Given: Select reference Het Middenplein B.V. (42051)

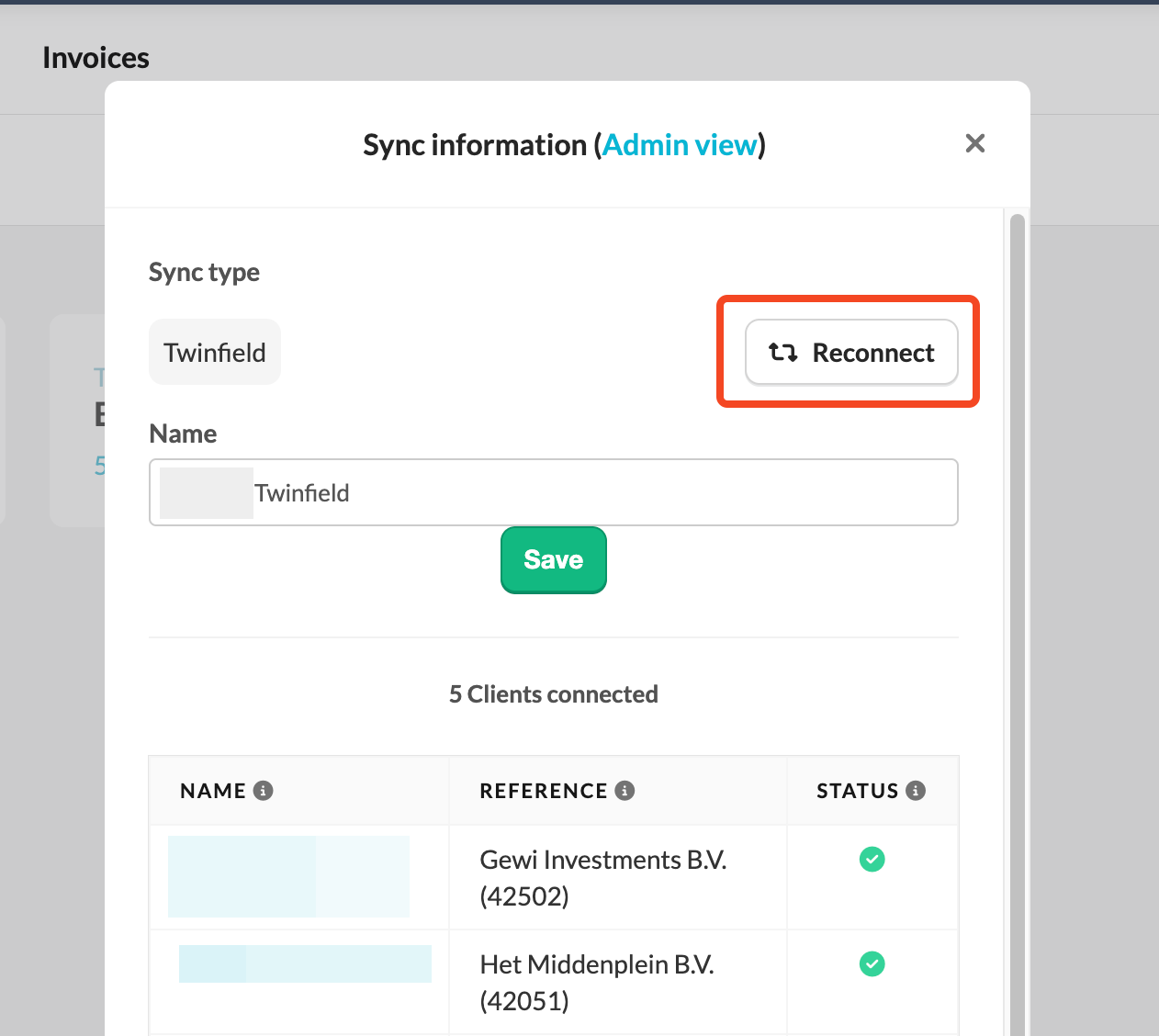Looking at the screenshot, I should pos(597,982).
